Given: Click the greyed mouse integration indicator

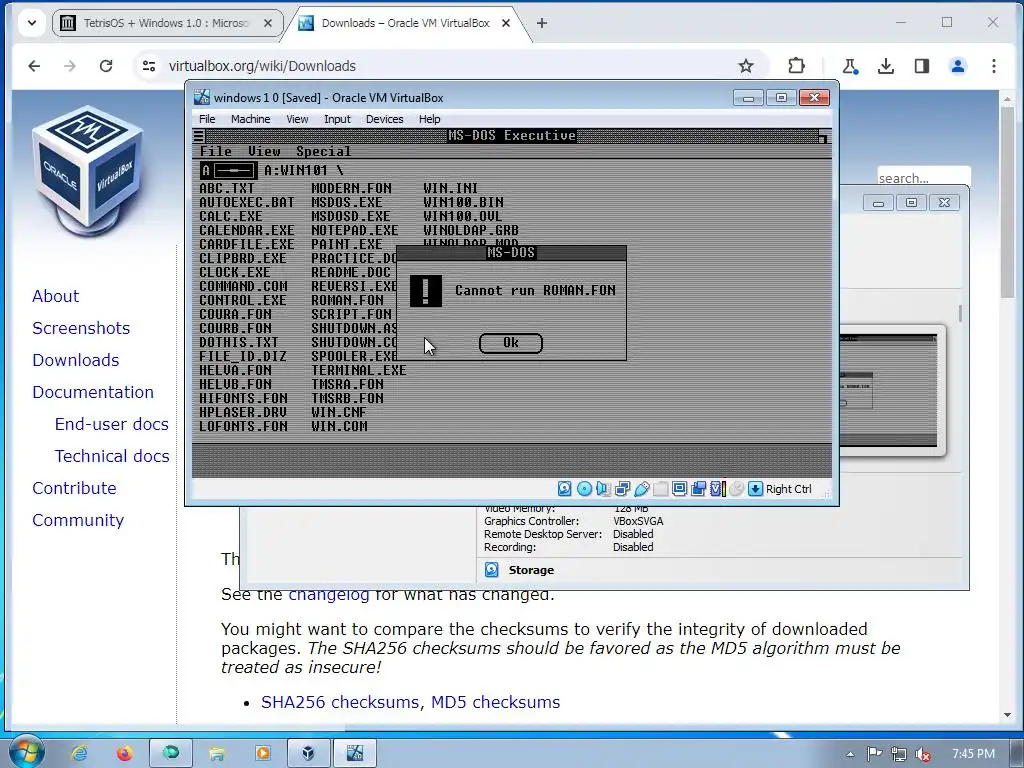Looking at the screenshot, I should pos(736,488).
